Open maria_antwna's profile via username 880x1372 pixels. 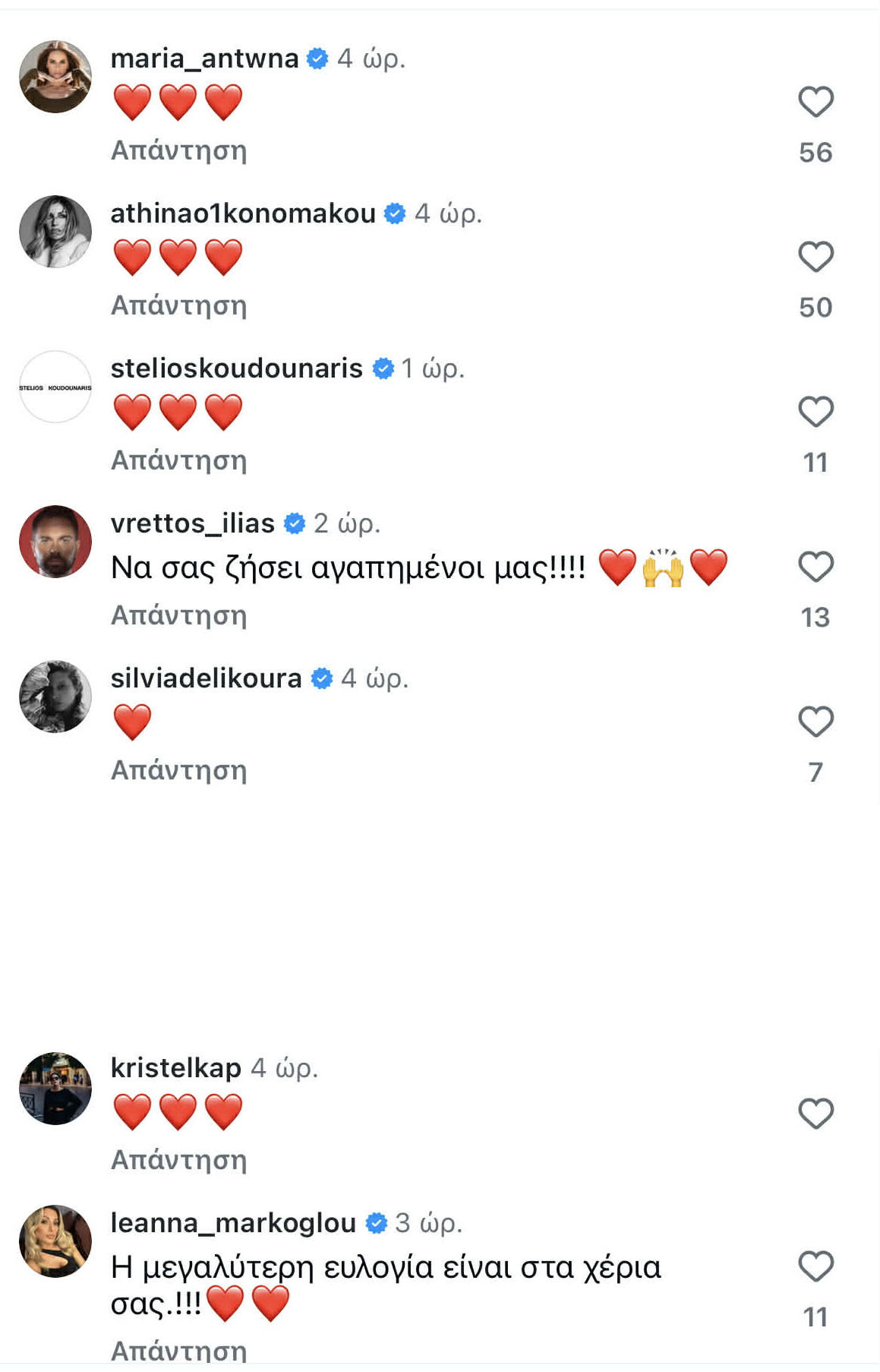point(204,58)
